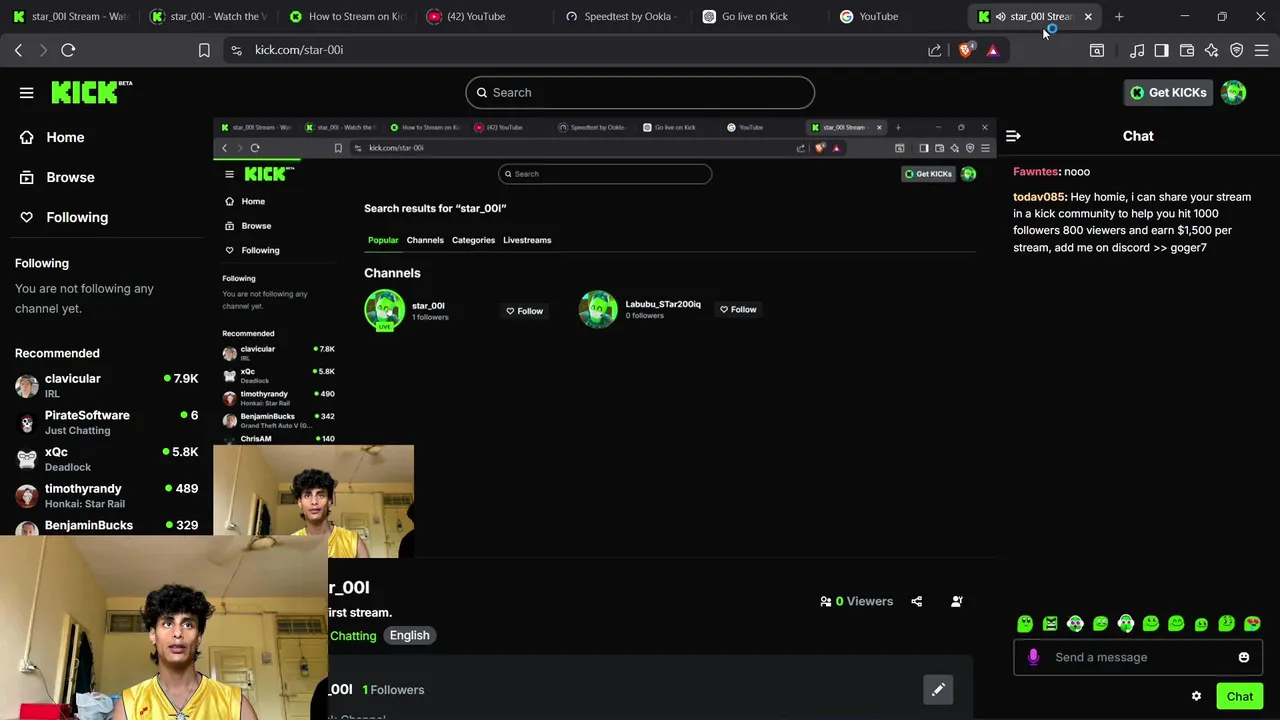Image resolution: width=1280 pixels, height=720 pixels.
Task: Select the heart-eyes emote
Action: click(1252, 624)
